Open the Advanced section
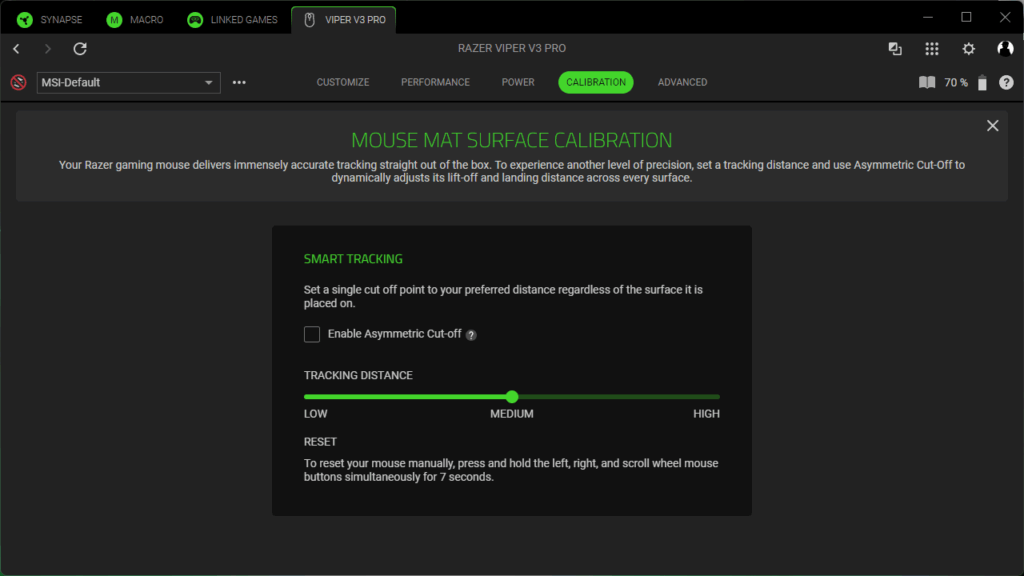The width and height of the screenshot is (1024, 576). (x=682, y=82)
